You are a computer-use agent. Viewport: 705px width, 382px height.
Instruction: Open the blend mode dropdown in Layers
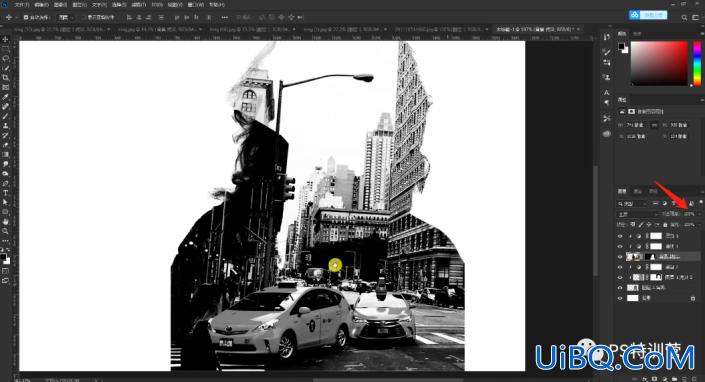point(637,214)
